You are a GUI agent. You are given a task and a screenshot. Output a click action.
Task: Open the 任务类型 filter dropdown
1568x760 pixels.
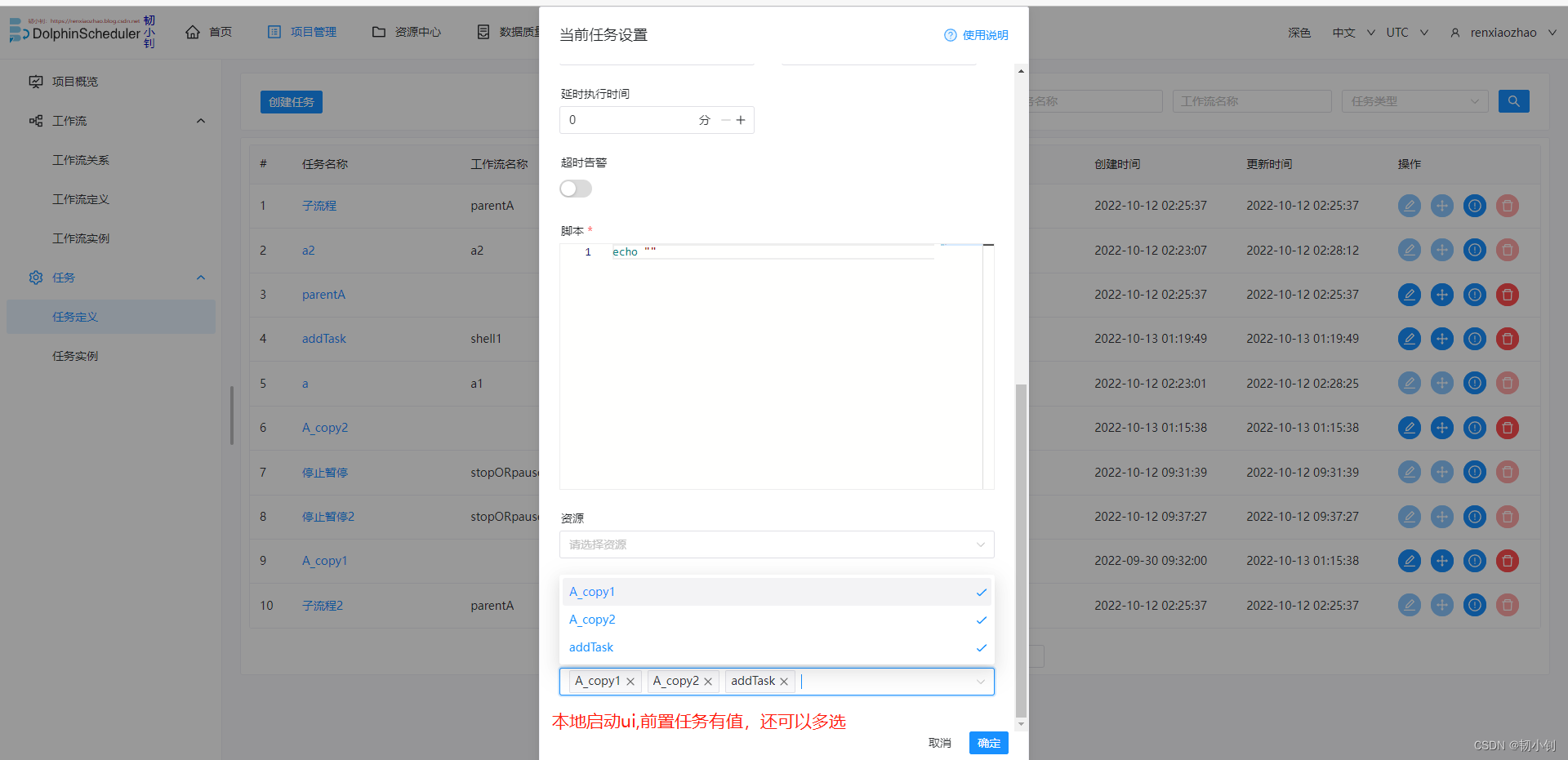1415,101
